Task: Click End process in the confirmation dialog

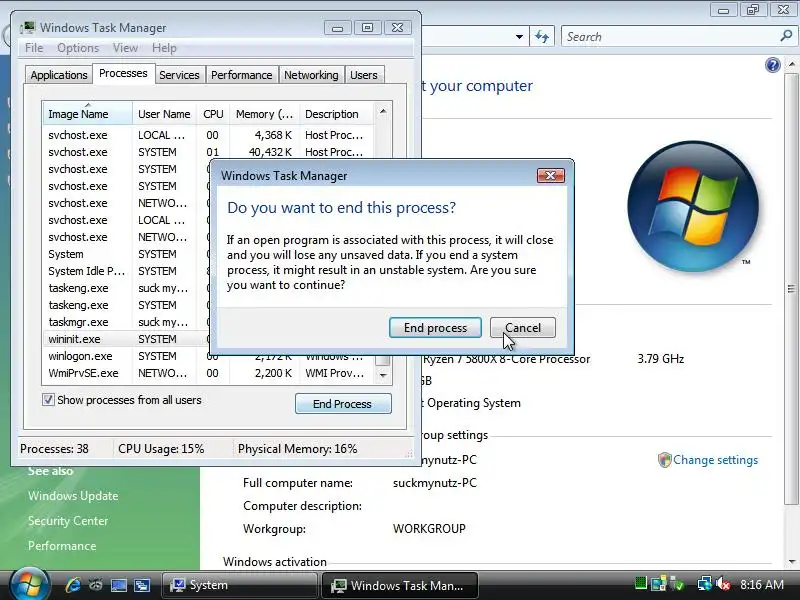Action: (x=435, y=328)
